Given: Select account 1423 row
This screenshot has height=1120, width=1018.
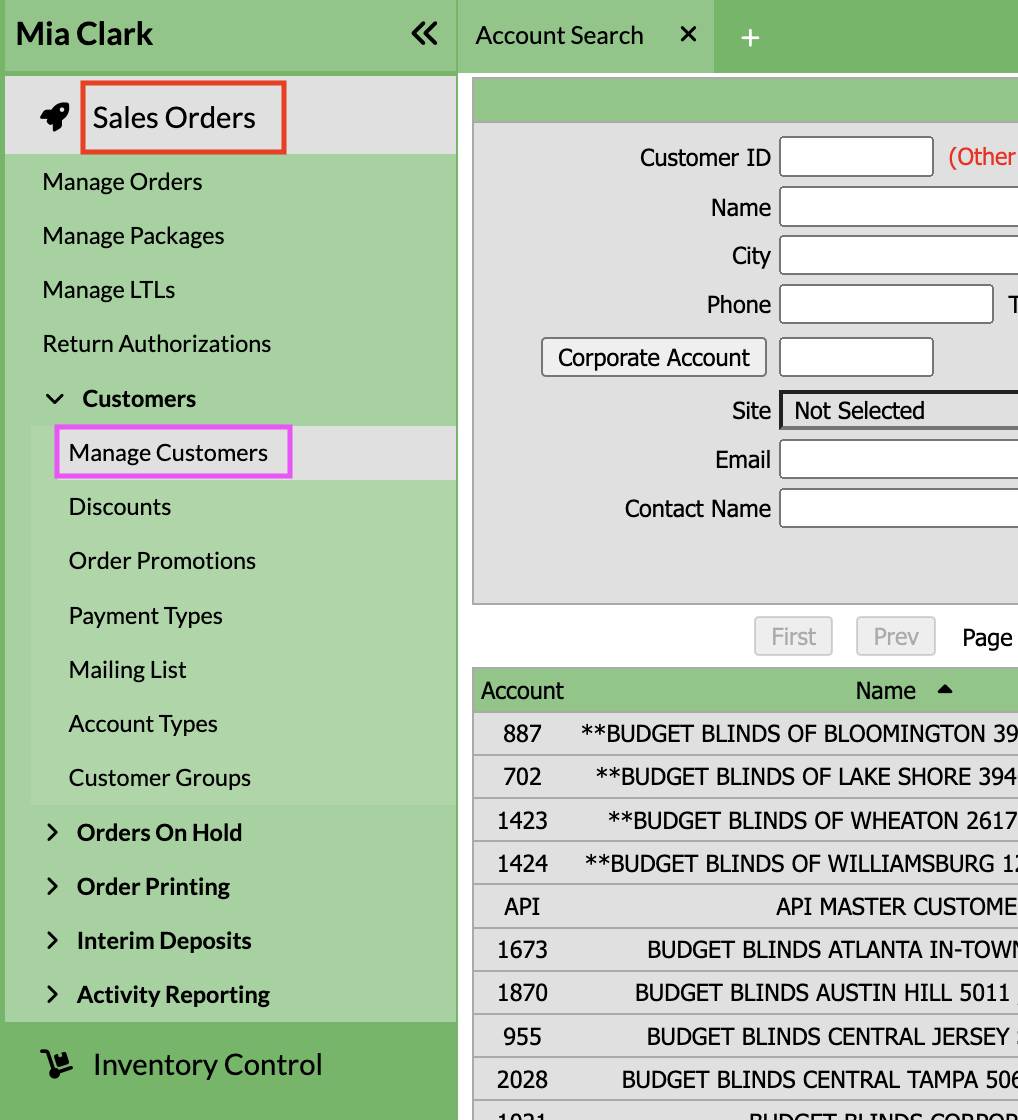Looking at the screenshot, I should 746,820.
